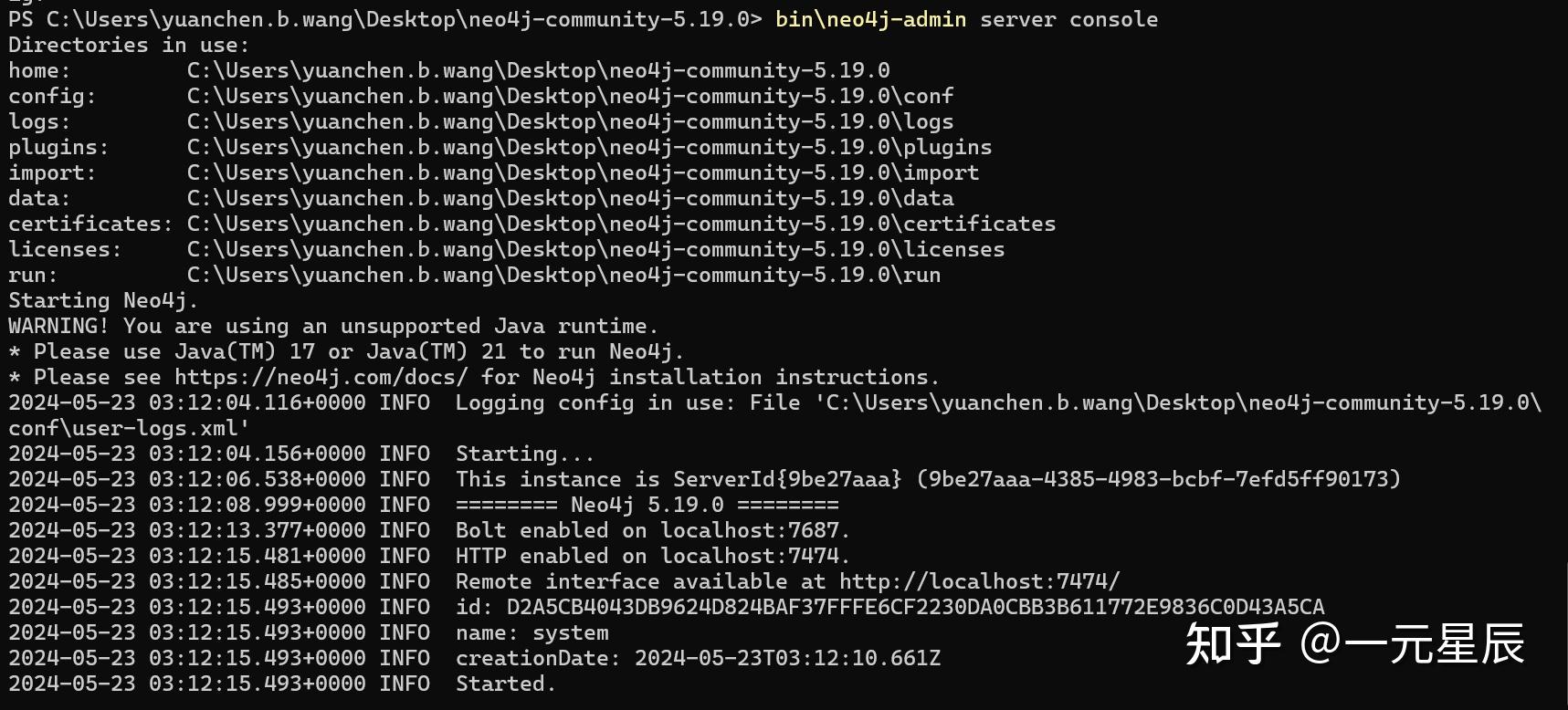Image resolution: width=1568 pixels, height=710 pixels.
Task: Click the final Started. log message
Action: 506,684
